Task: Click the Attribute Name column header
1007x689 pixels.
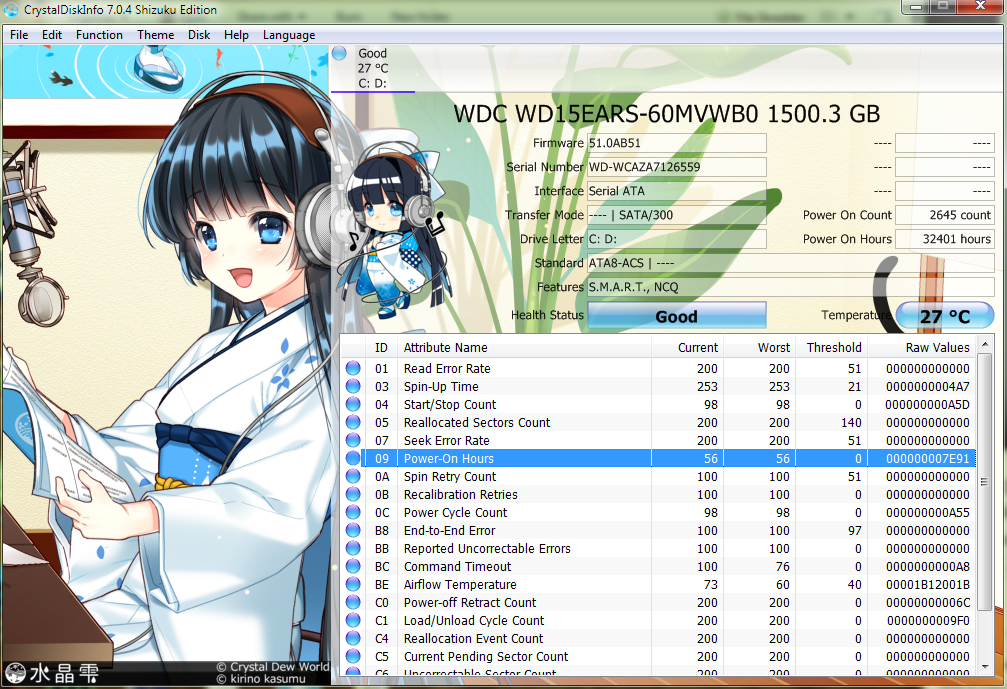Action: [524, 347]
